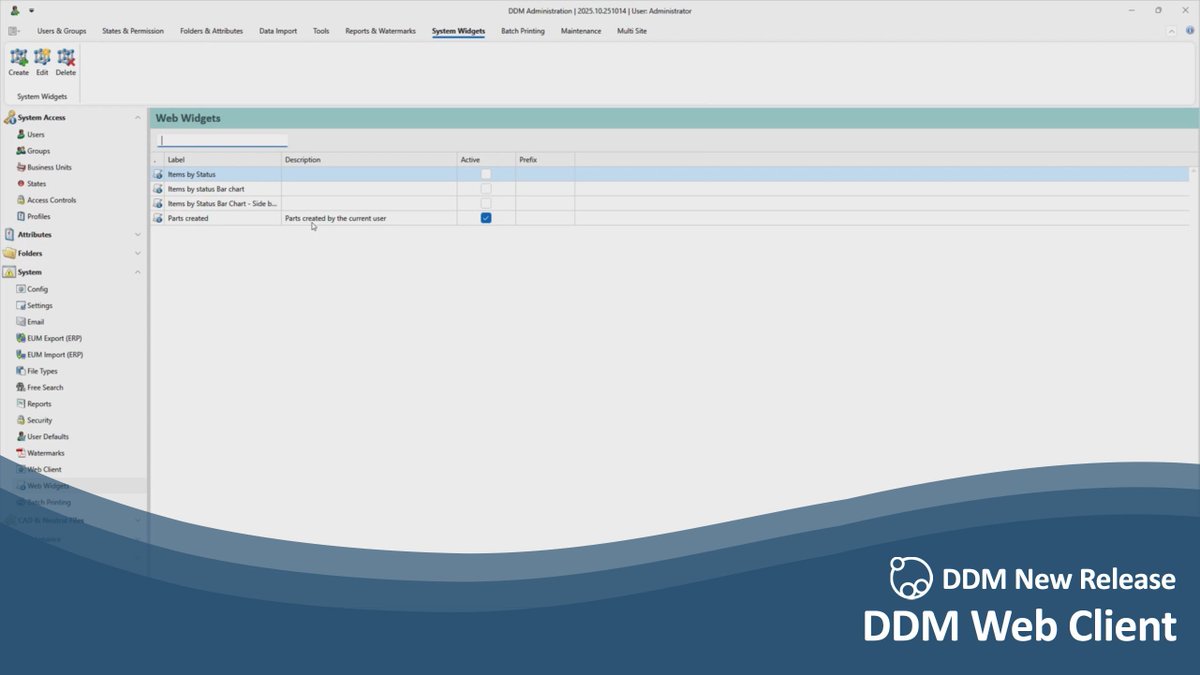Select the Profiles sidebar icon

pos(20,216)
